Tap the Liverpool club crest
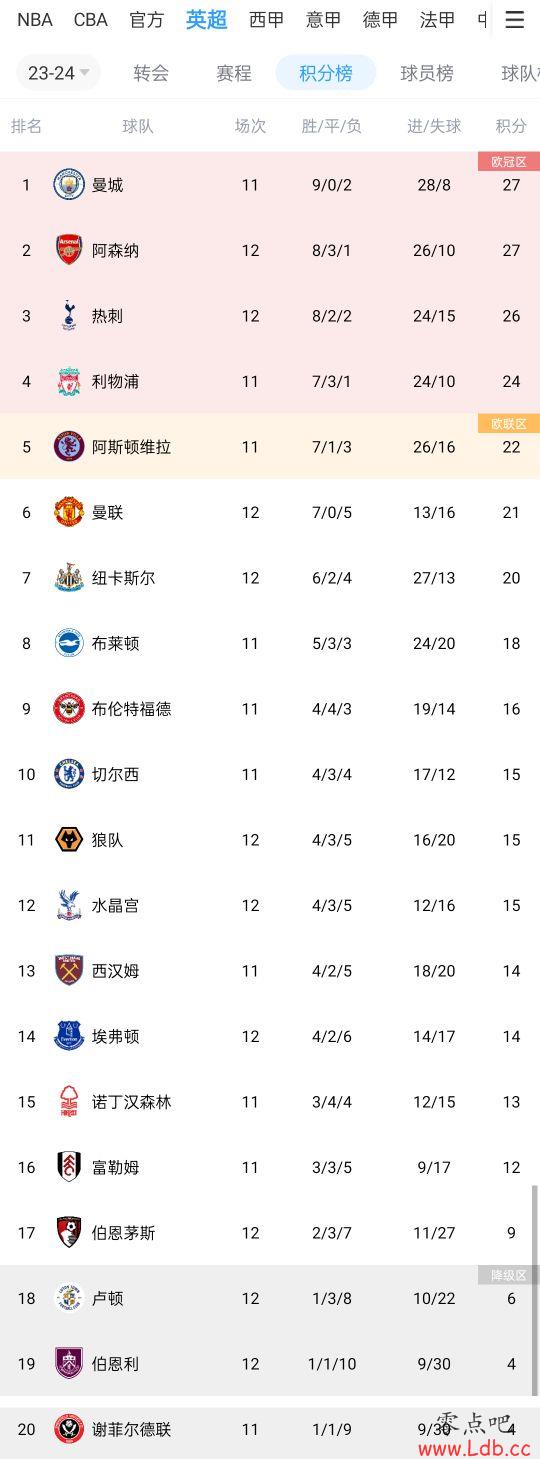540x1459 pixels. pyautogui.click(x=69, y=381)
